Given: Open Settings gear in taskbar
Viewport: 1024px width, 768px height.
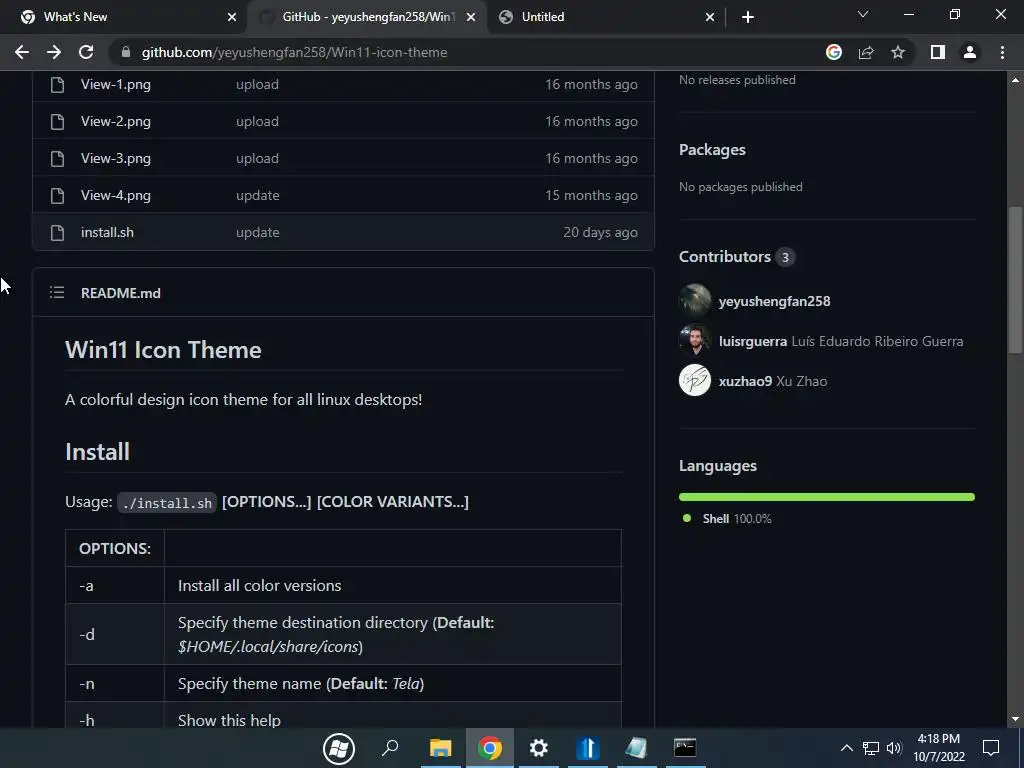Looking at the screenshot, I should tap(539, 748).
